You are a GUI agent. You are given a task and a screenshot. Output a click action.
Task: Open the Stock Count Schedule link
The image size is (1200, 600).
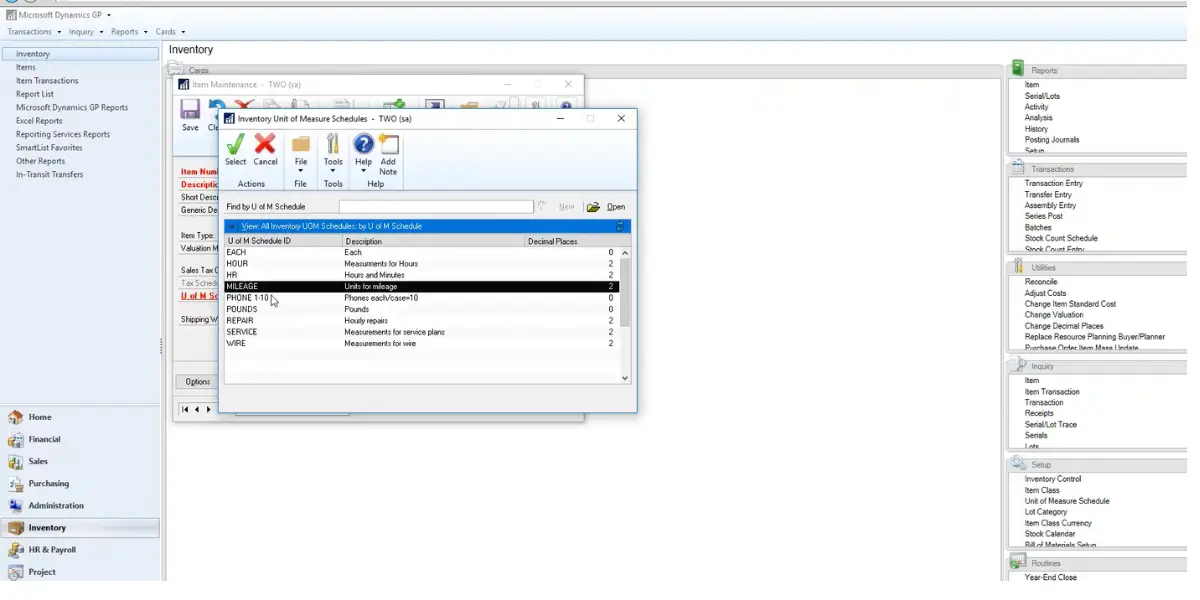1061,238
